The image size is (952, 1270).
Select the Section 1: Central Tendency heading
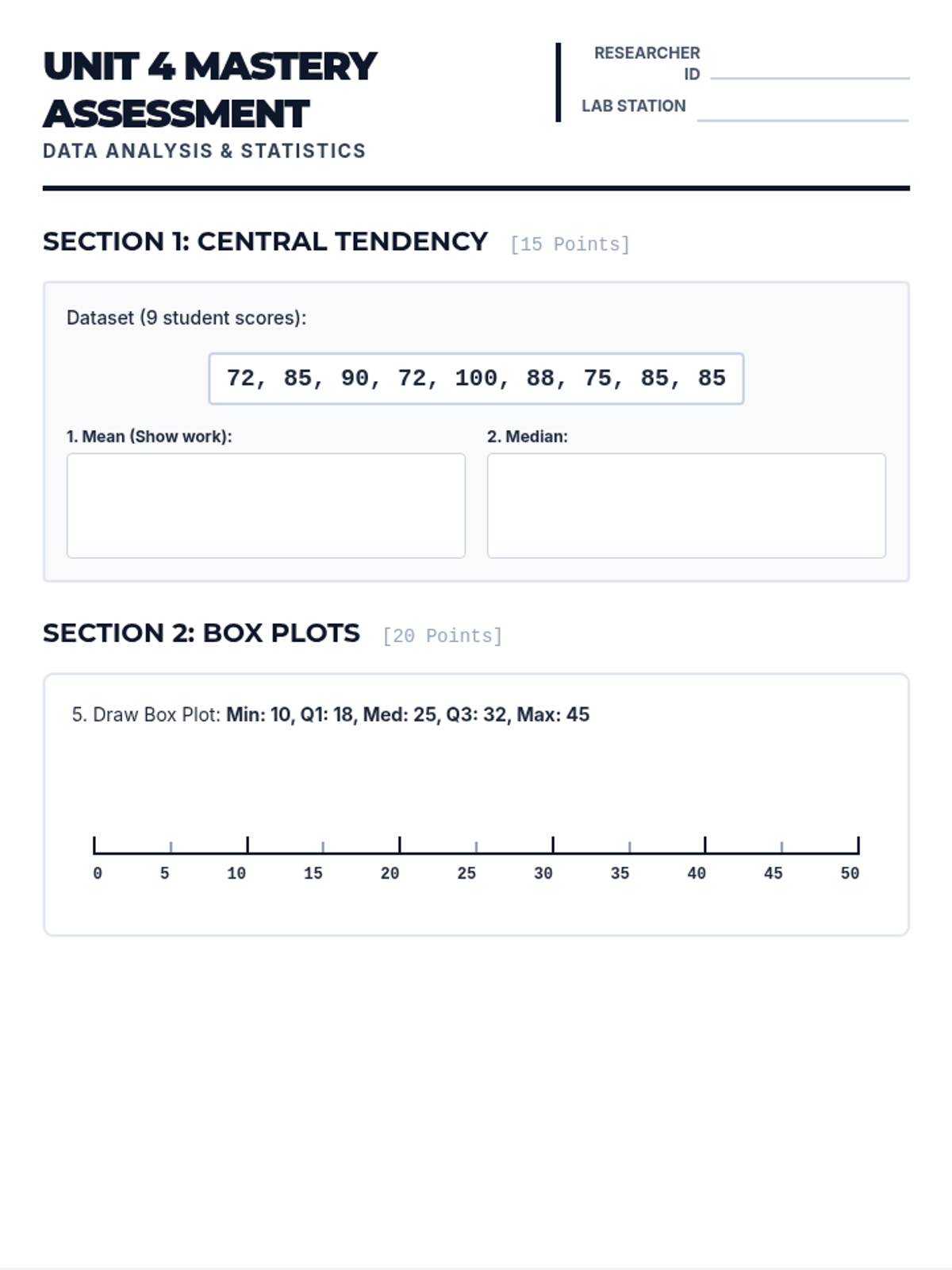(265, 241)
